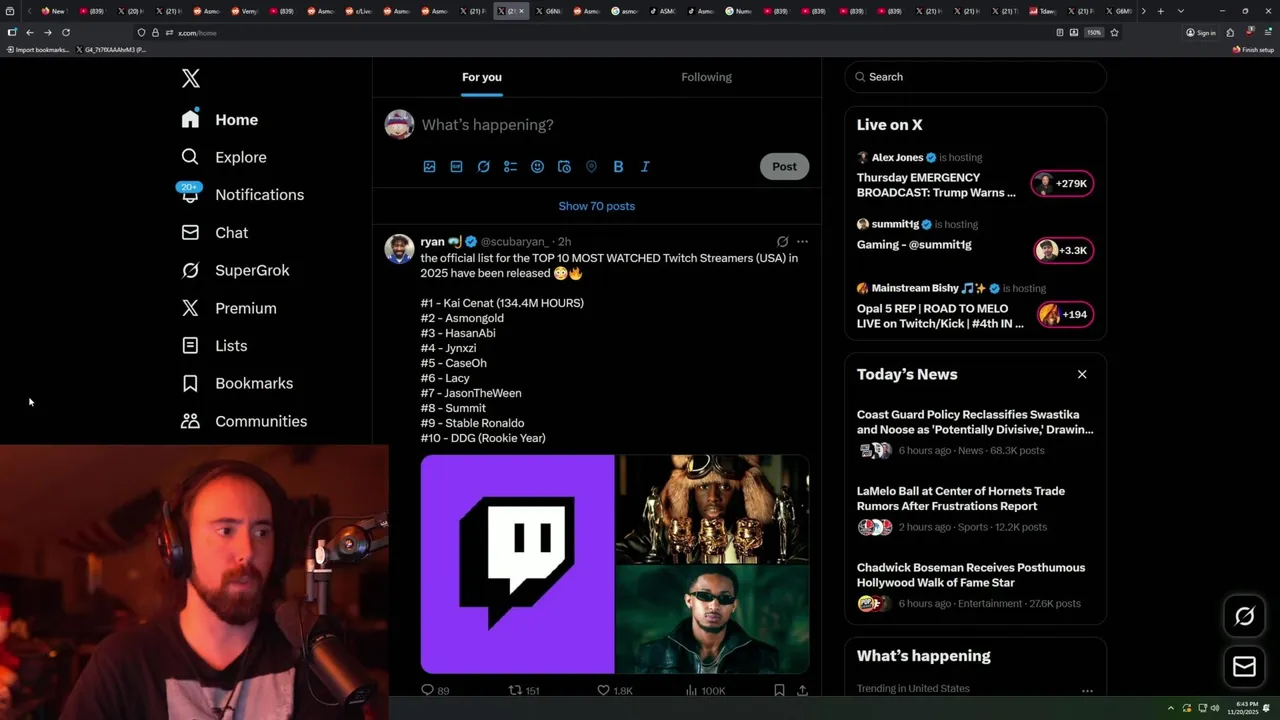
Task: View post analytics 100K
Action: point(705,690)
